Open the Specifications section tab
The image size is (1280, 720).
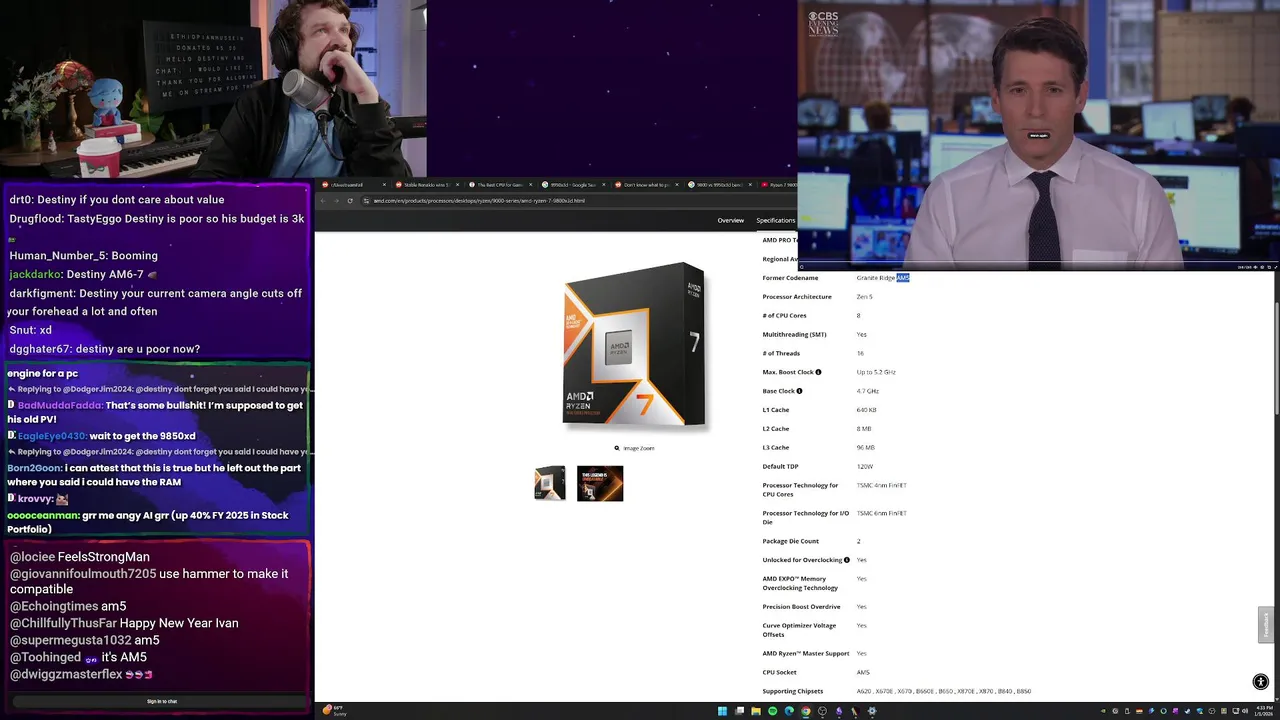coord(775,220)
